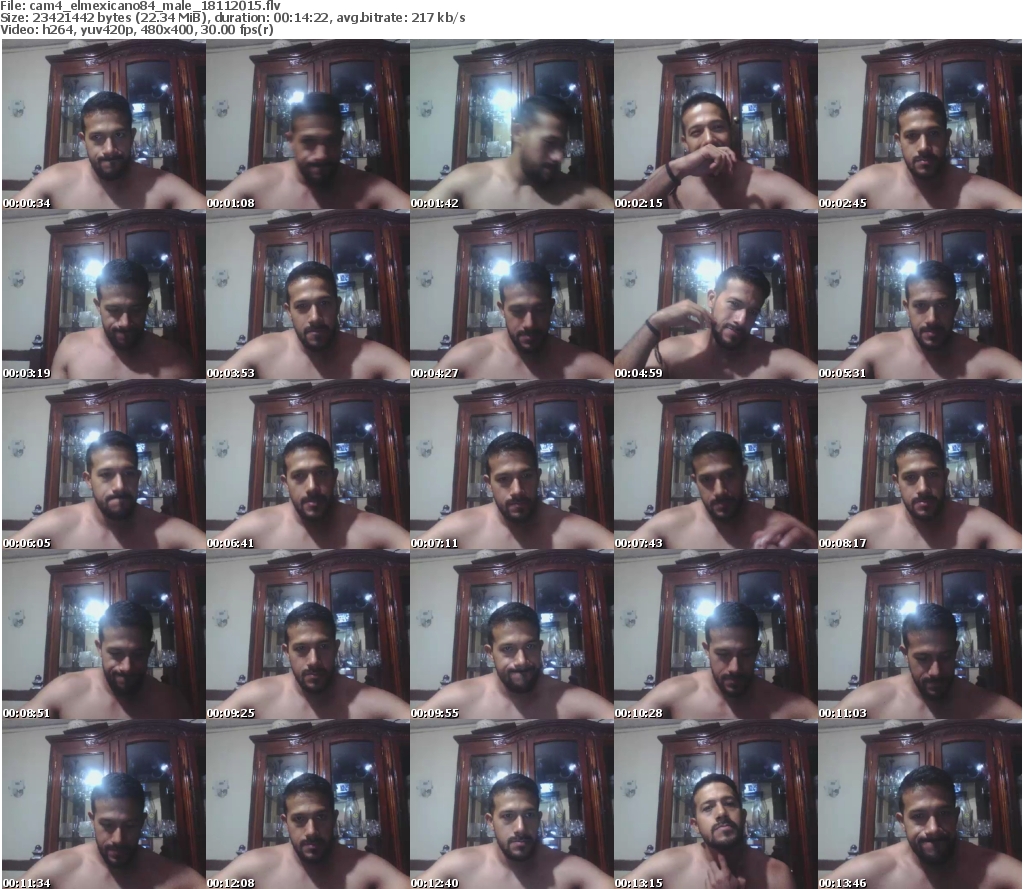The image size is (1024, 889).
Task: View the frame captured at 00:13:15
Action: 715,804
